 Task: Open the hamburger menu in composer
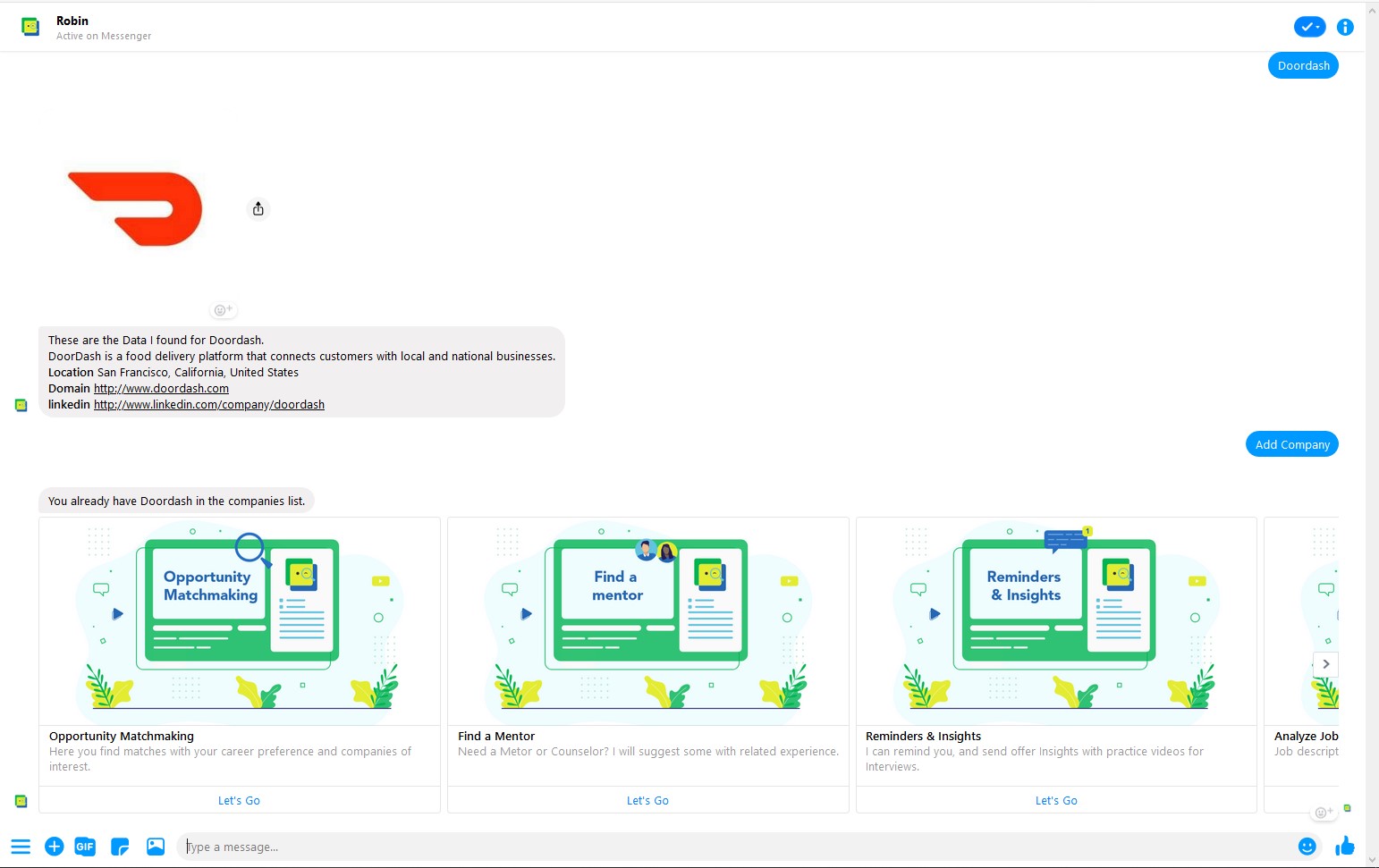tap(21, 847)
